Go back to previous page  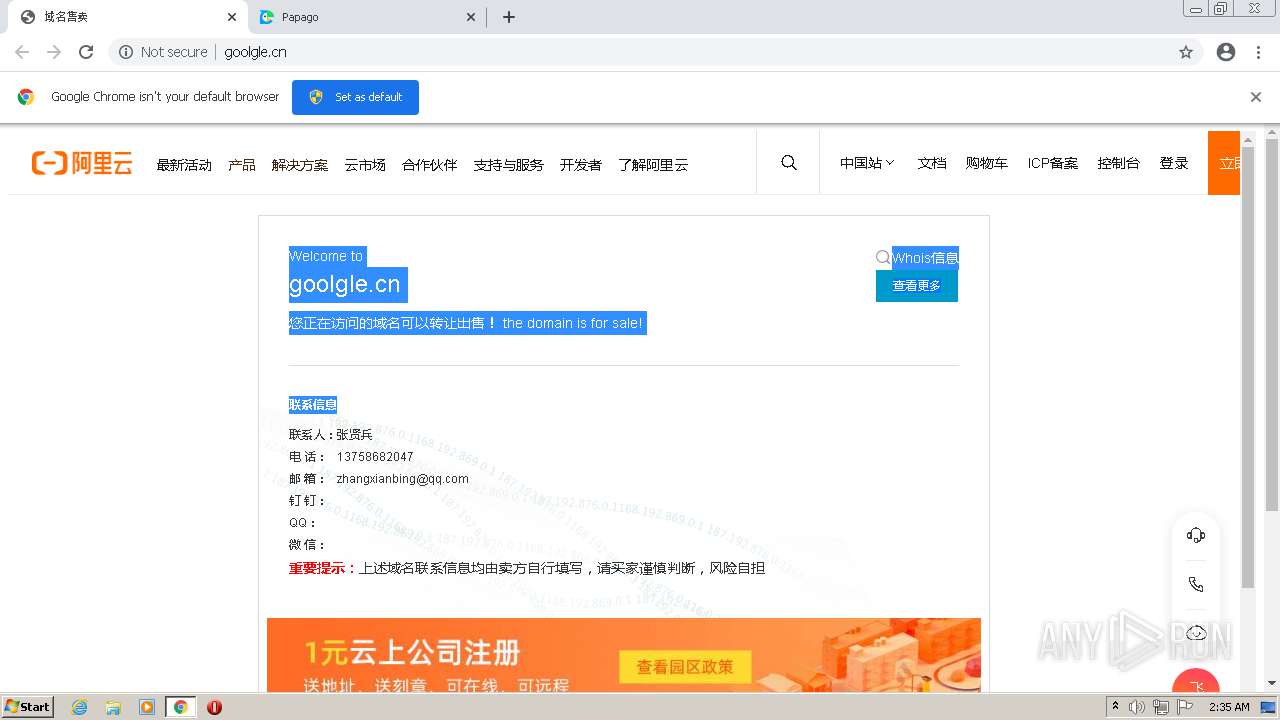point(22,52)
